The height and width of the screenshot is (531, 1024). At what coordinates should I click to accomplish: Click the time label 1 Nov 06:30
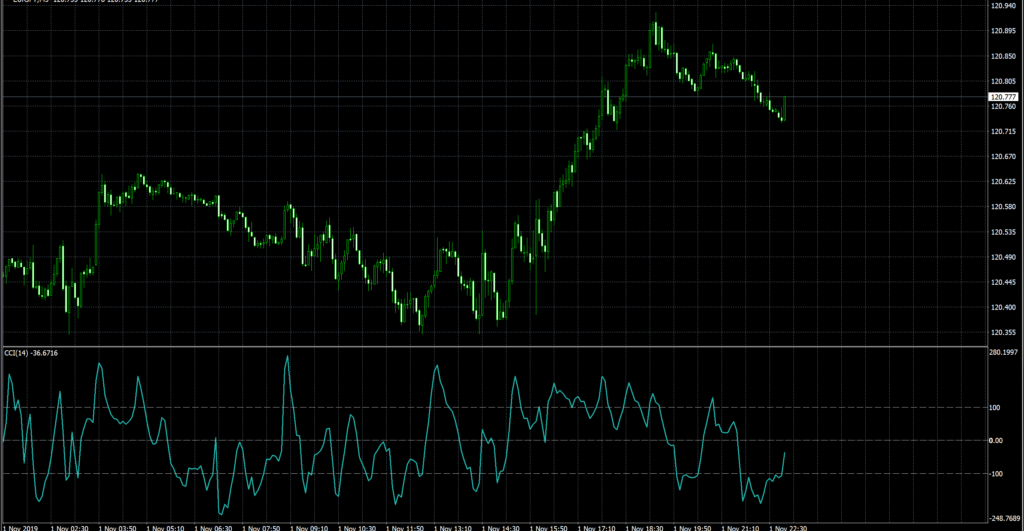pos(213,528)
